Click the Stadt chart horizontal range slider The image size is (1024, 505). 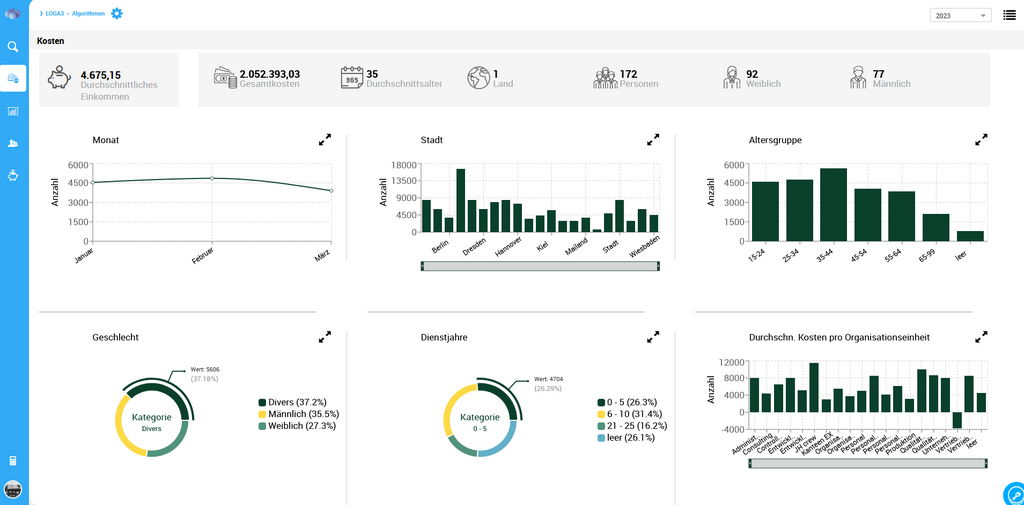pyautogui.click(x=540, y=266)
